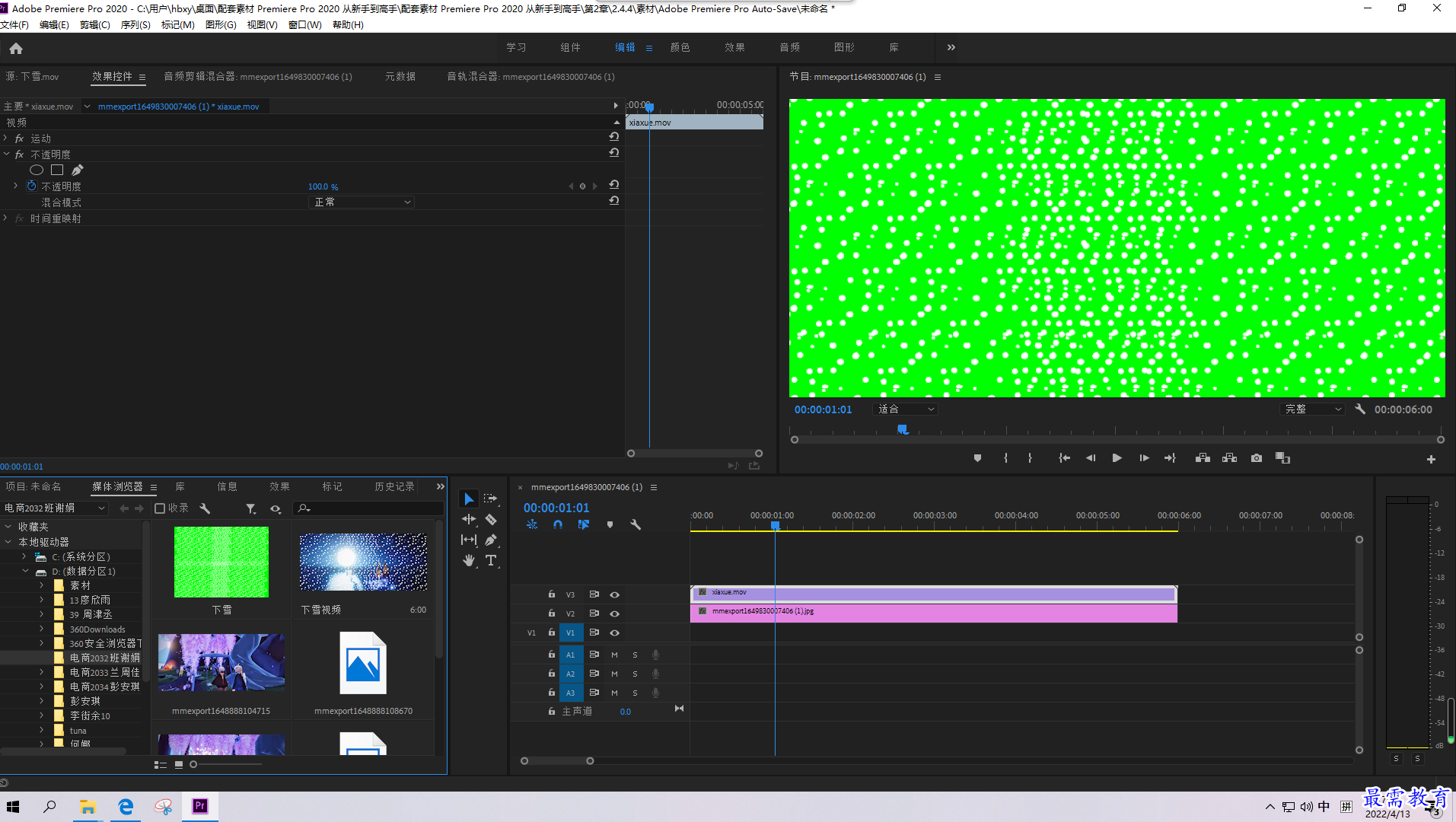Open the 混合模式 blend mode dropdown
The width and height of the screenshot is (1456, 822).
pyautogui.click(x=362, y=202)
